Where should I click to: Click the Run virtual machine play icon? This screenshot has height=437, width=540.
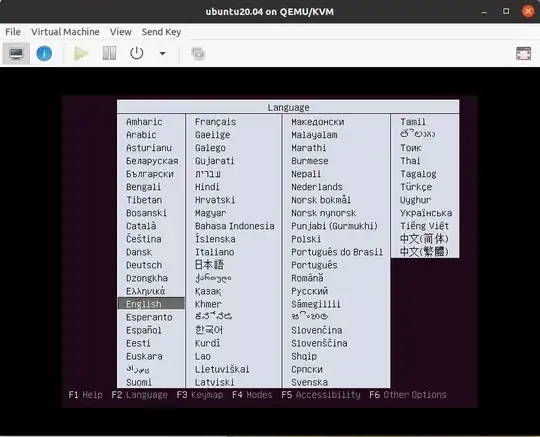81,53
